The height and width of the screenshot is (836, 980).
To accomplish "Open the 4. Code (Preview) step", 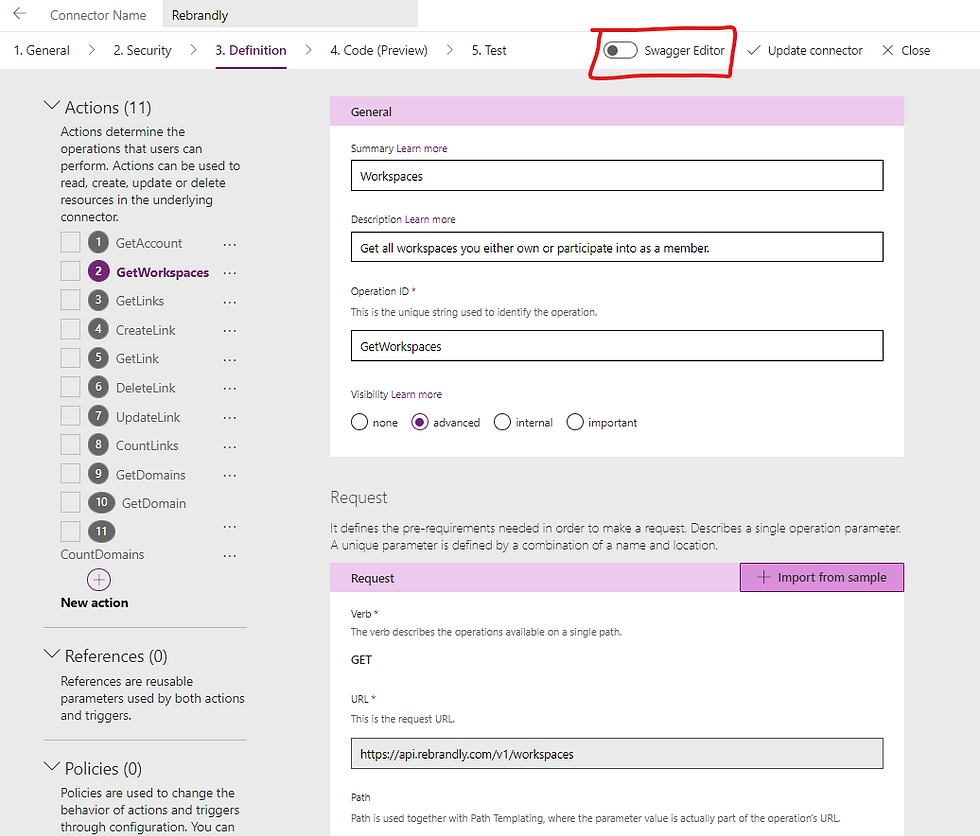I will tap(379, 50).
